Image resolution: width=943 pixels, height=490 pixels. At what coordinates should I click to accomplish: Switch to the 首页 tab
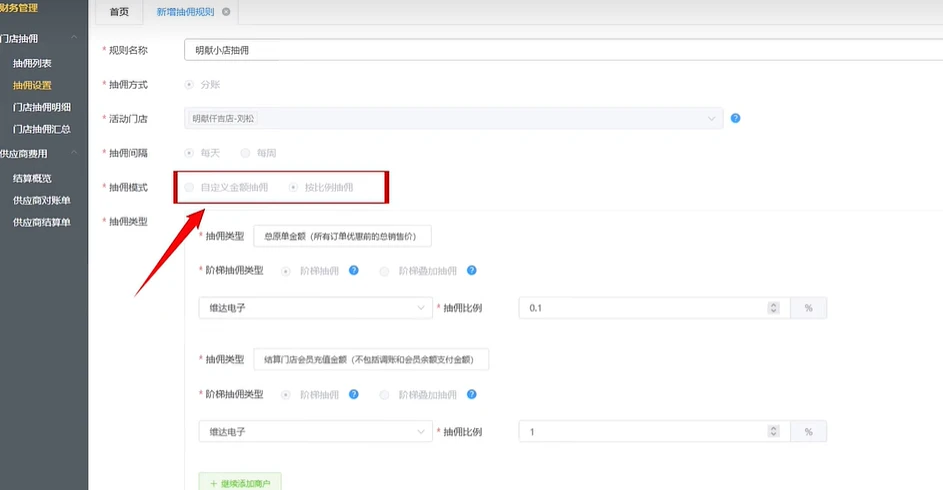(119, 12)
